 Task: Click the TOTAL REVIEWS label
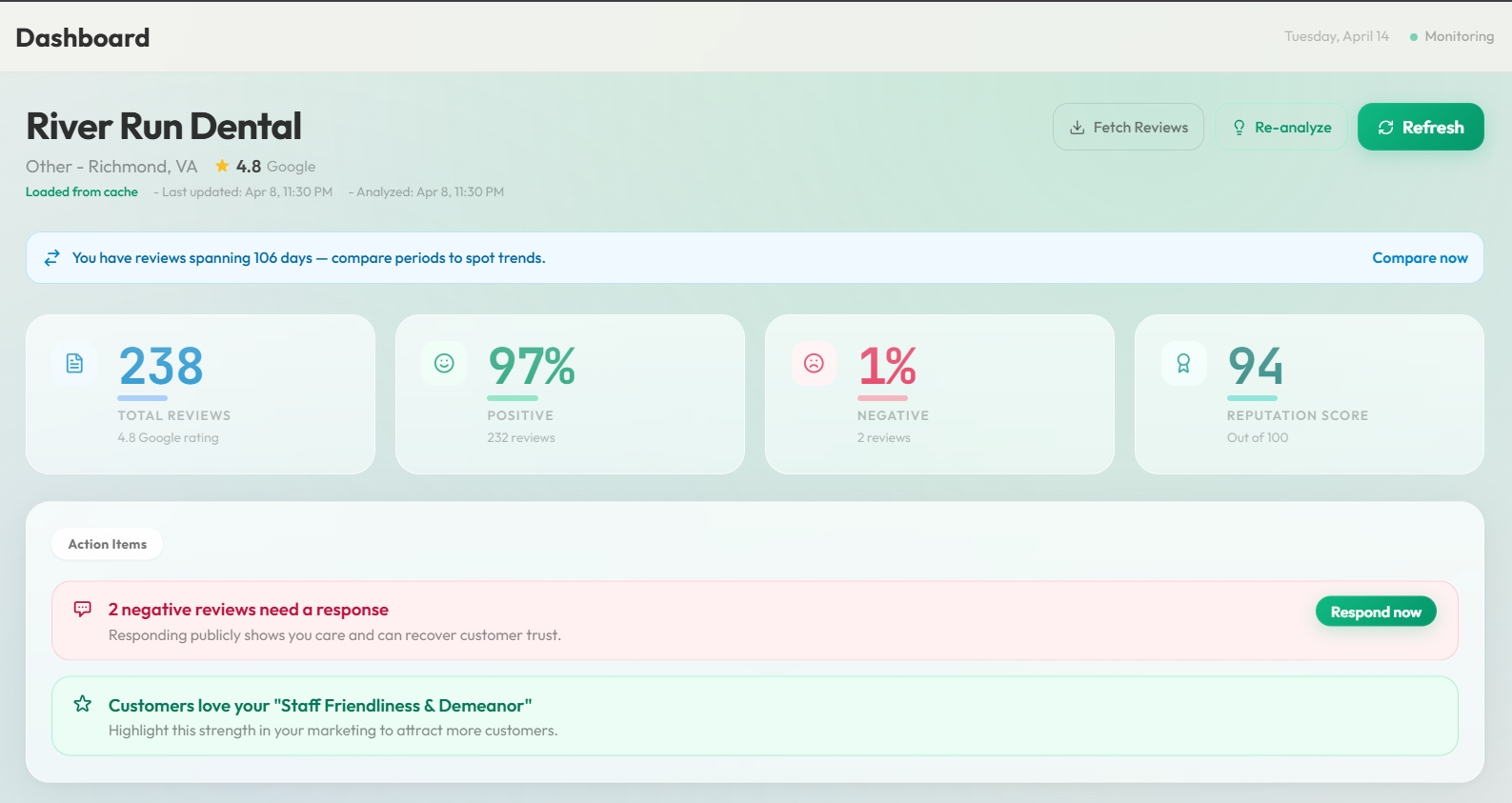(x=174, y=415)
